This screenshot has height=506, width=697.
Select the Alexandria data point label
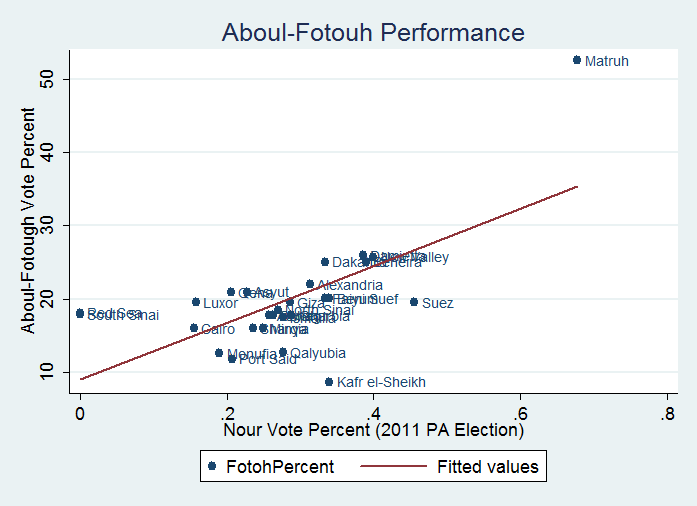pyautogui.click(x=350, y=285)
